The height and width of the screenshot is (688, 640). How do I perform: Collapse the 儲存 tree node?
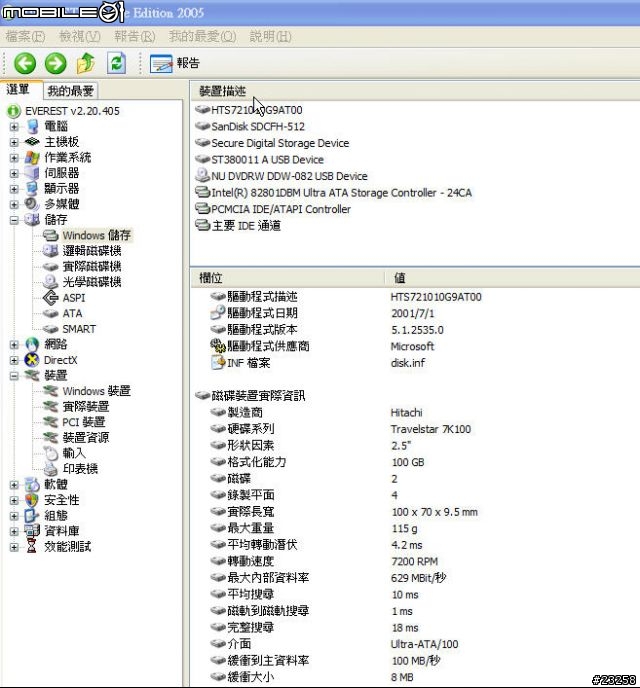pyautogui.click(x=14, y=220)
